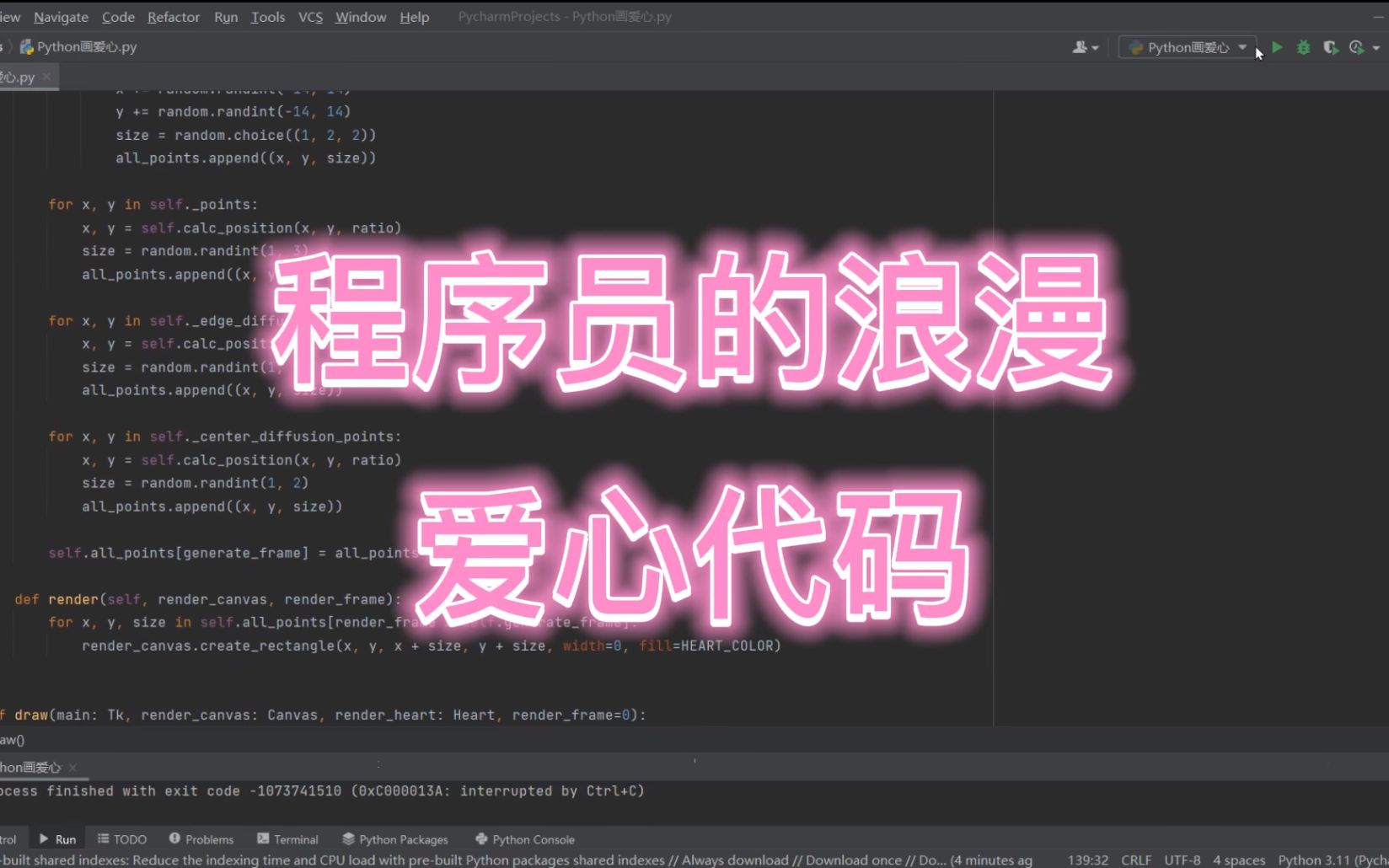Open the Refactor menu
Image resolution: width=1389 pixels, height=868 pixels.
click(173, 17)
